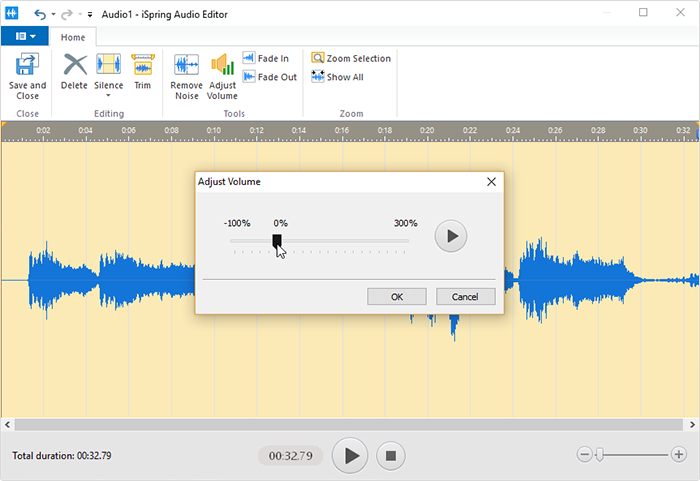
Task: Click the timeline zoom slider handle
Action: 600,455
